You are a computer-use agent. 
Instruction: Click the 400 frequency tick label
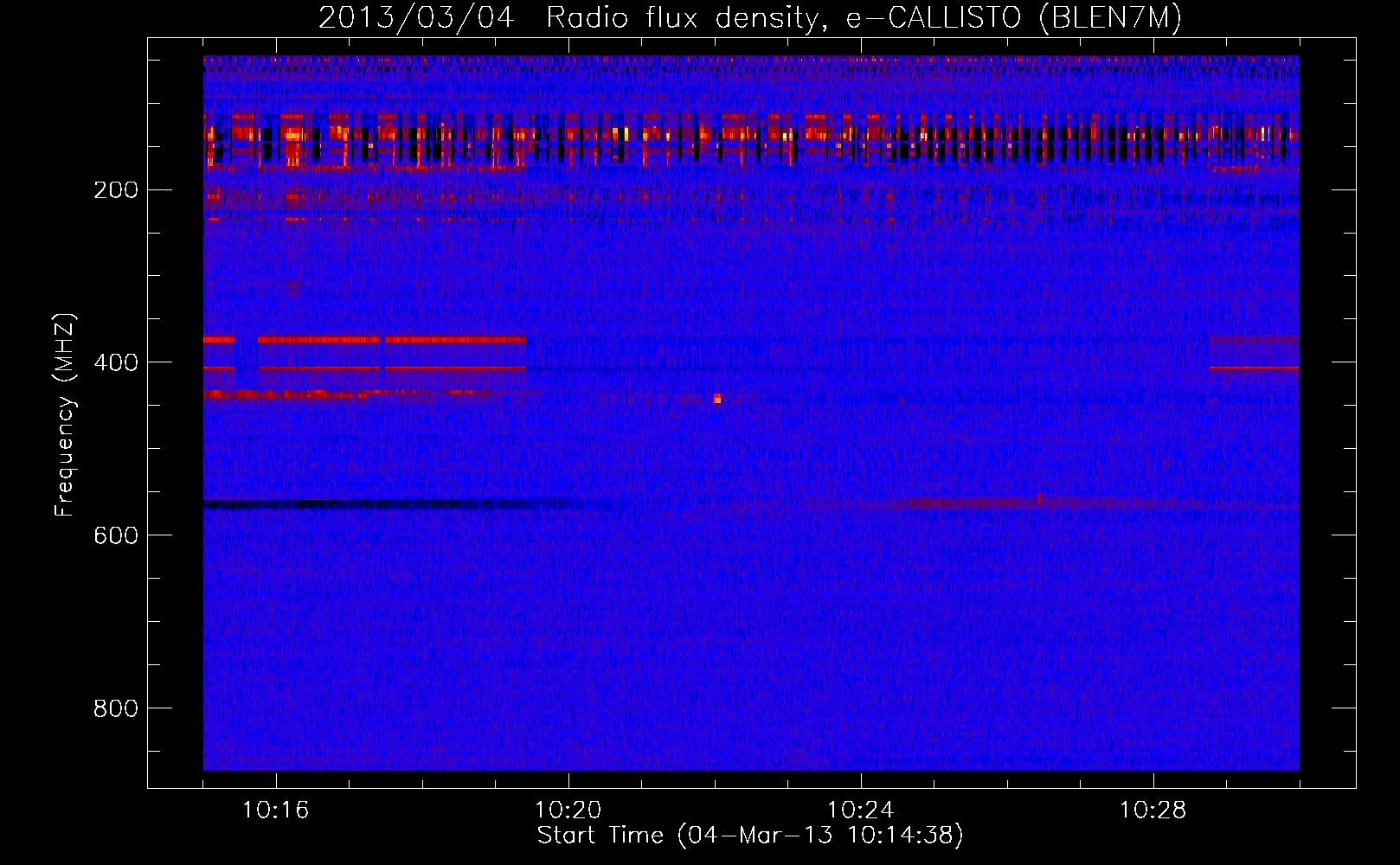[116, 362]
